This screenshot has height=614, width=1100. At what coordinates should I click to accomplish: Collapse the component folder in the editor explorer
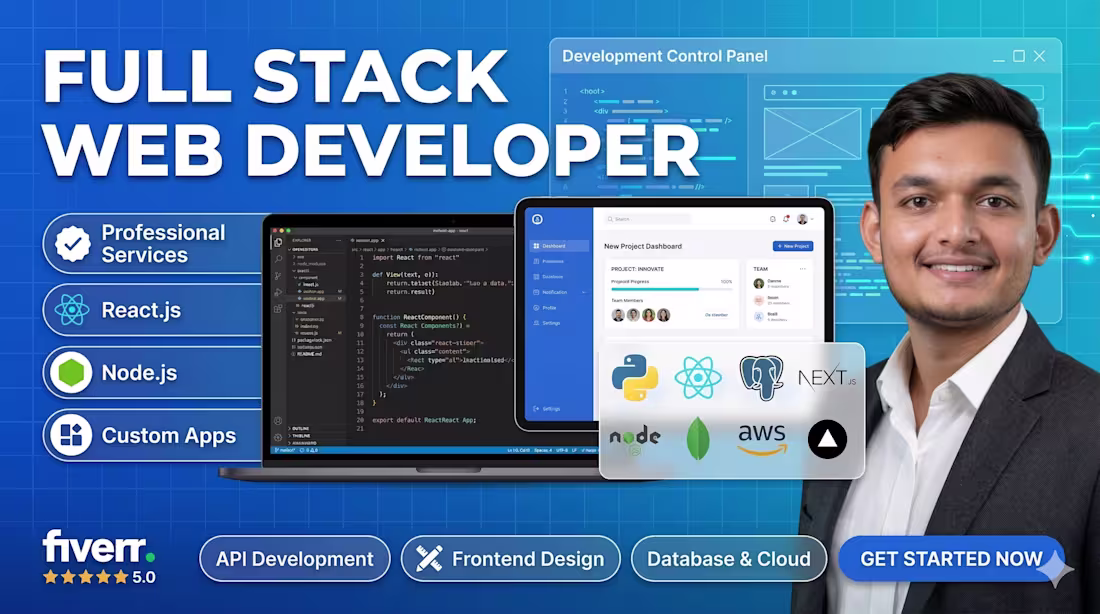(x=307, y=277)
